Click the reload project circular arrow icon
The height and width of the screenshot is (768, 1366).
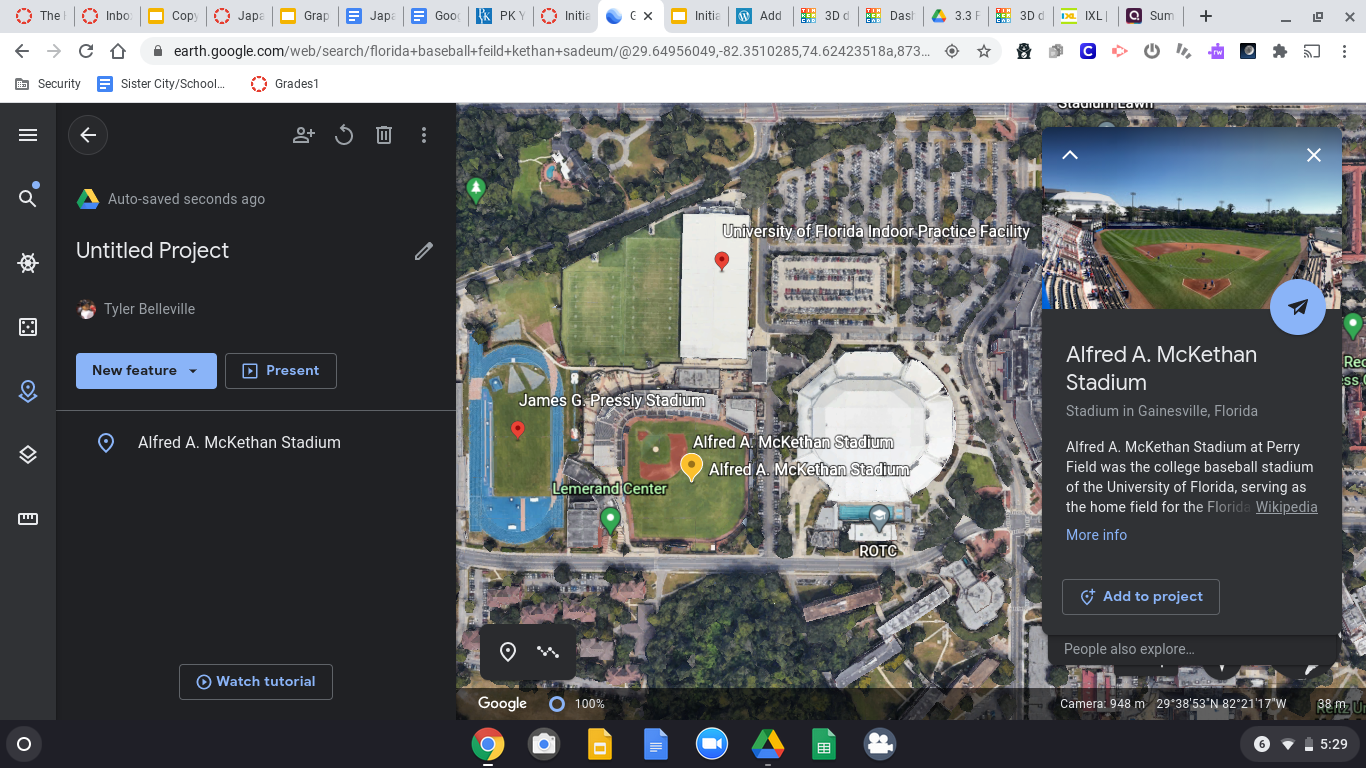344,135
